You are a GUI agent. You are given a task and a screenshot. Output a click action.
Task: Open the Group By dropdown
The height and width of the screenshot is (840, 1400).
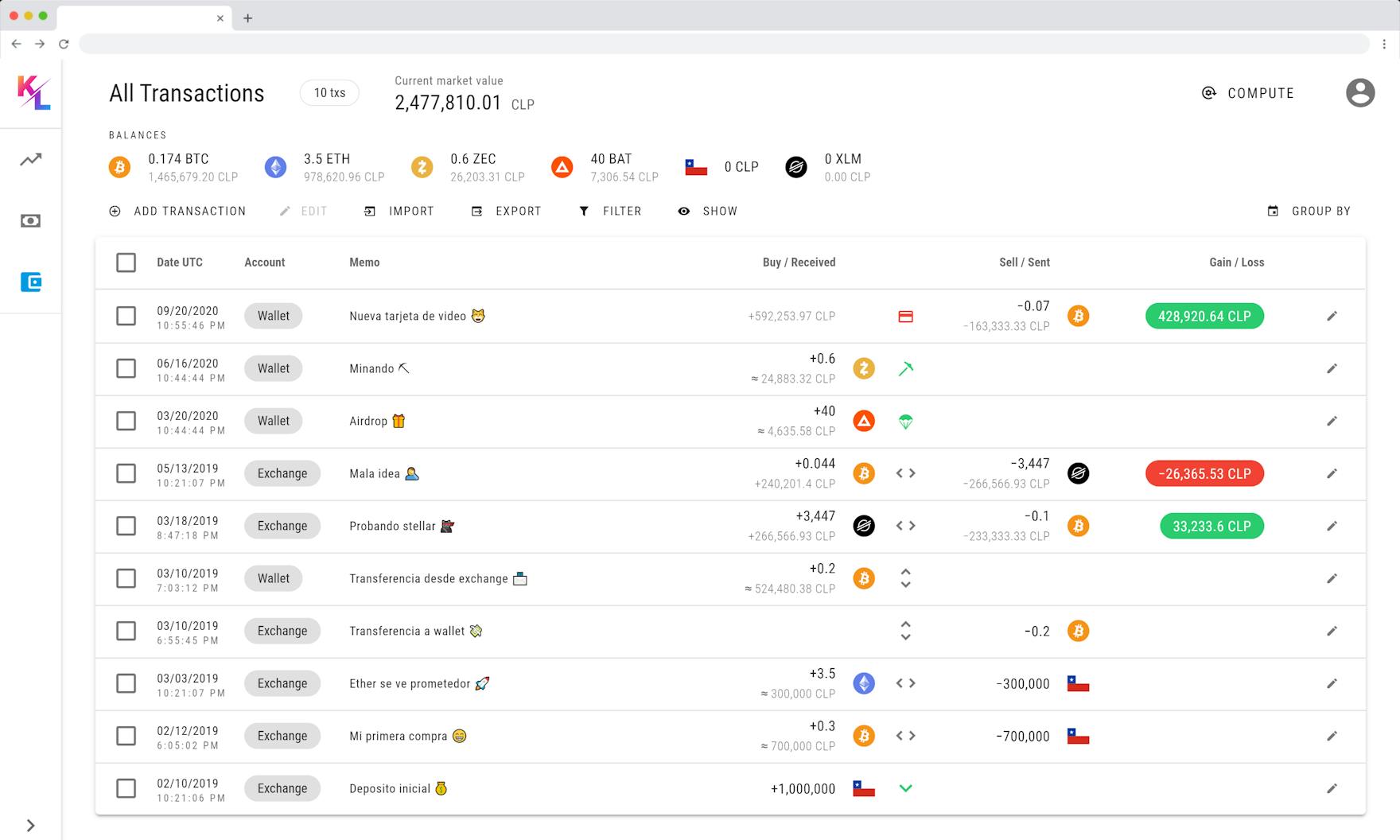1309,211
